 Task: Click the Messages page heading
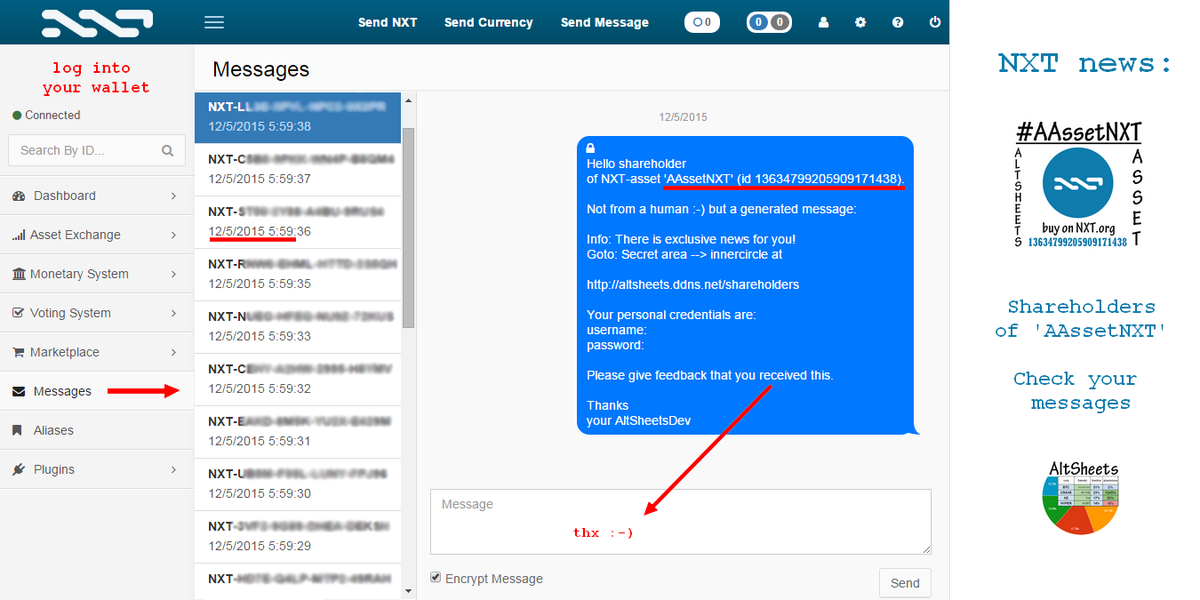(261, 69)
